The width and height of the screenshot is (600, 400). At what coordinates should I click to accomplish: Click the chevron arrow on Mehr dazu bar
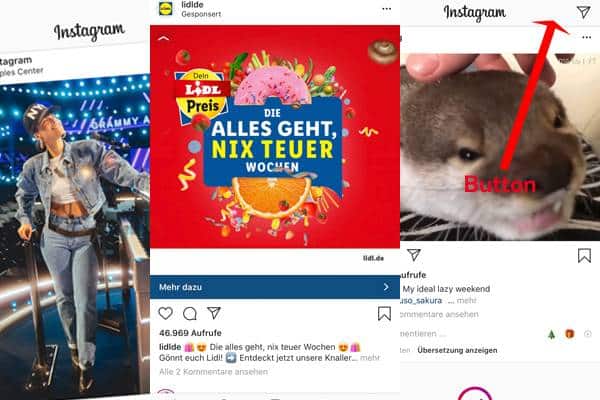[386, 287]
